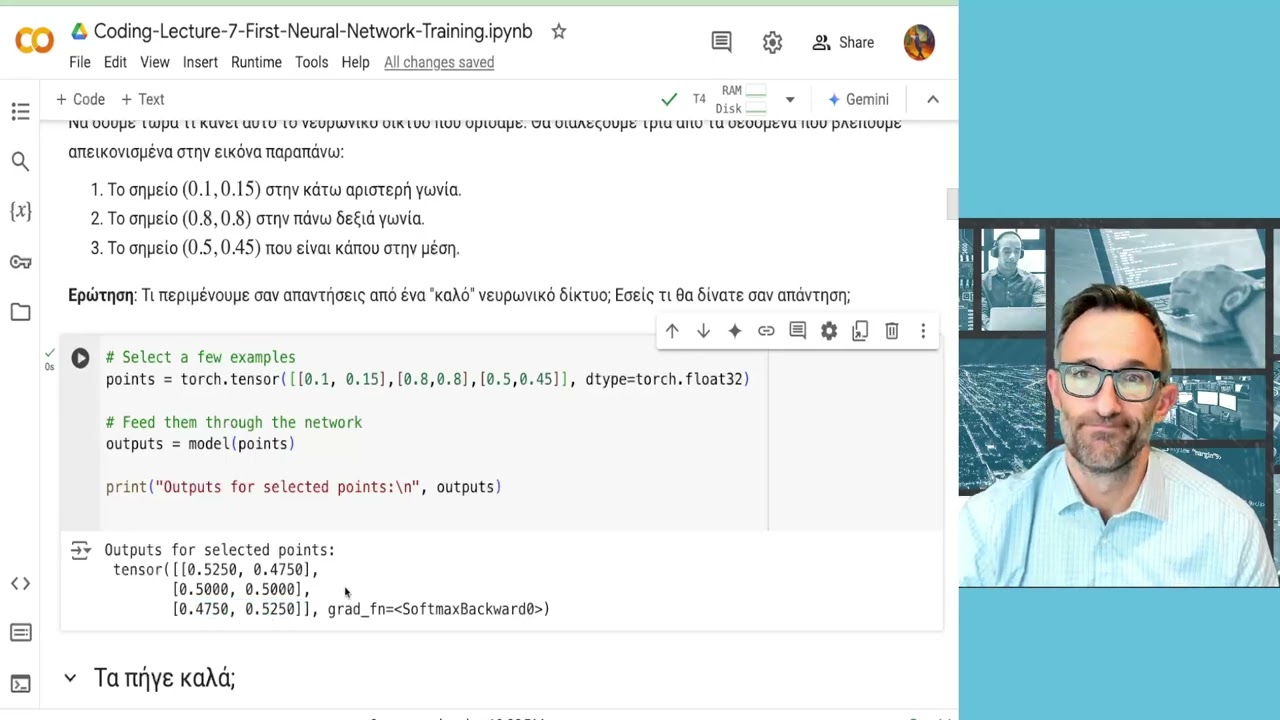This screenshot has width=1280, height=720.
Task: Open cell editor settings gear
Action: coord(829,331)
